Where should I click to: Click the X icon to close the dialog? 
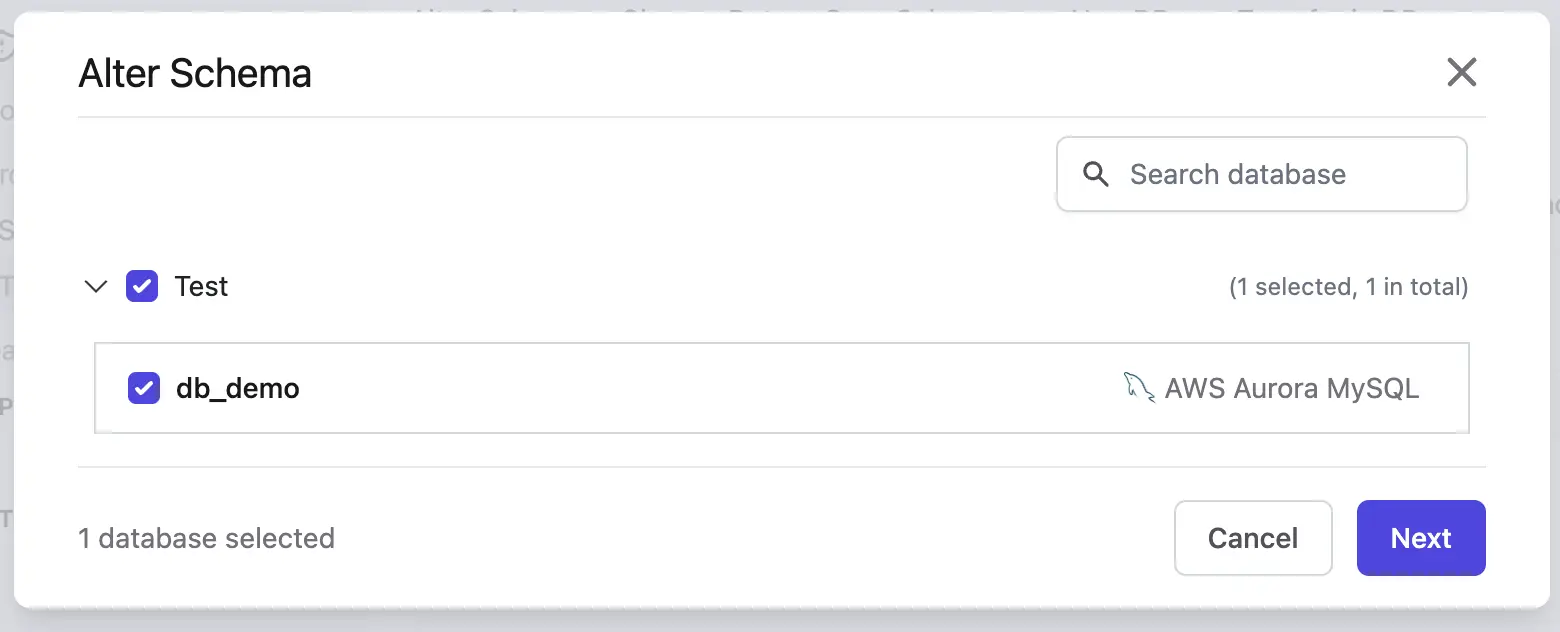[1462, 72]
